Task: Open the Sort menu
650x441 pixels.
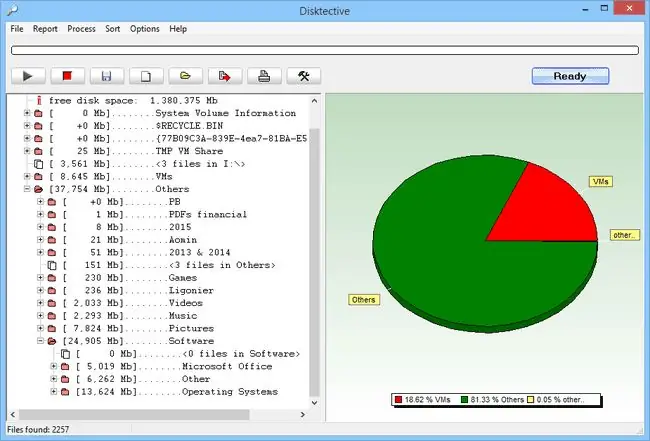Action: tap(112, 29)
